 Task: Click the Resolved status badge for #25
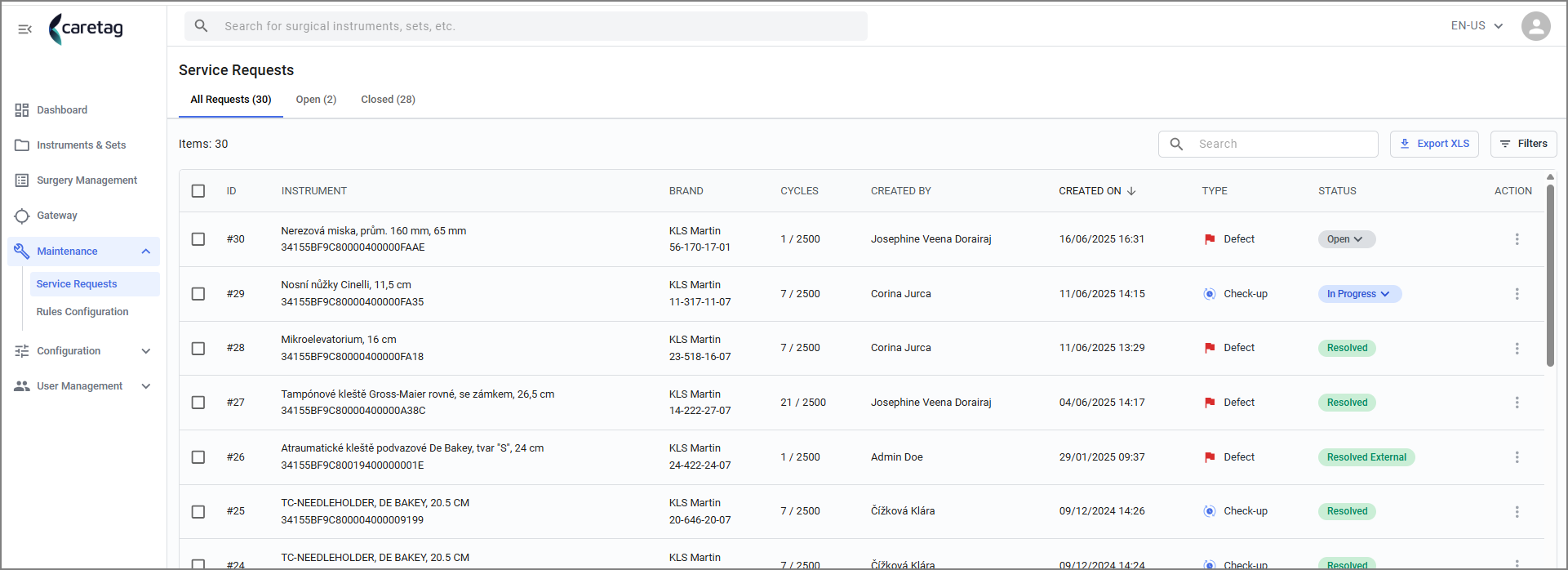click(1347, 511)
